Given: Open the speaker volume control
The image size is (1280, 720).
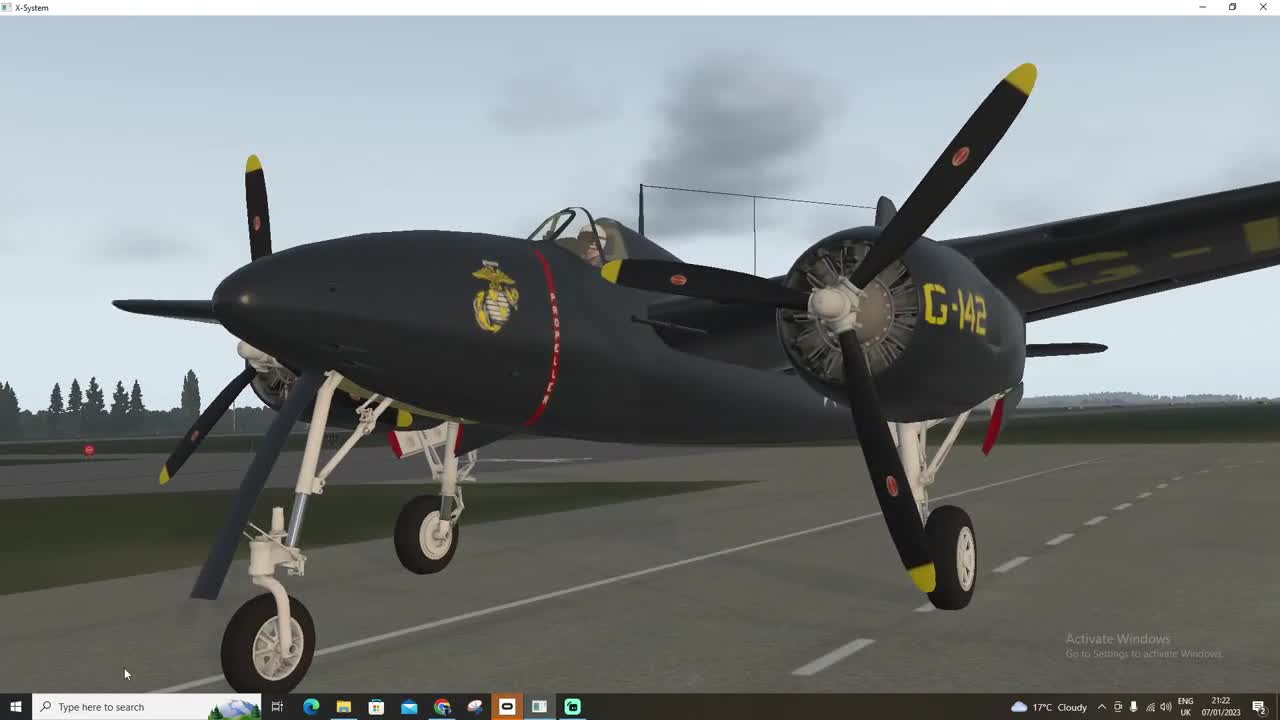Looking at the screenshot, I should point(1166,707).
